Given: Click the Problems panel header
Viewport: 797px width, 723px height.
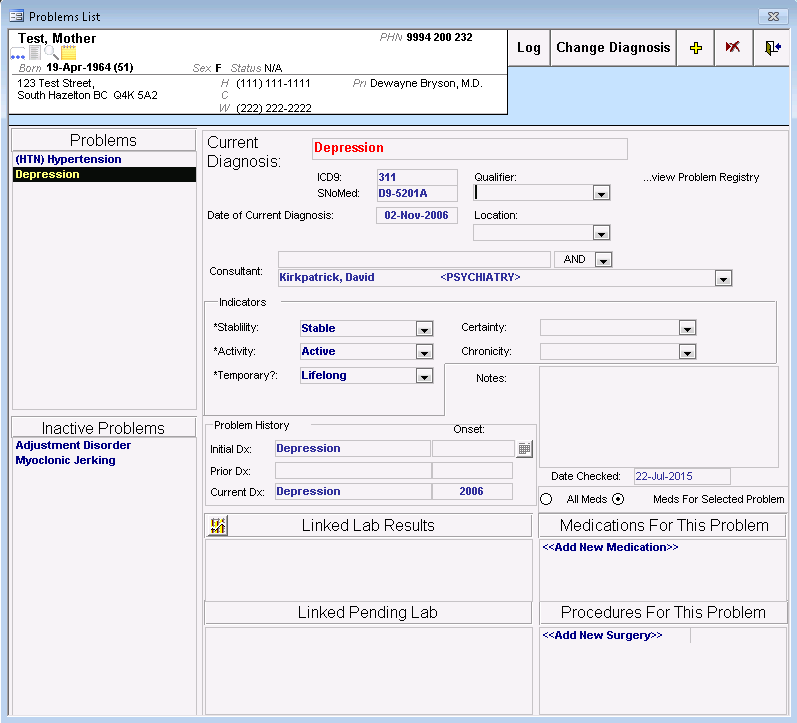Looking at the screenshot, I should pyautogui.click(x=103, y=140).
